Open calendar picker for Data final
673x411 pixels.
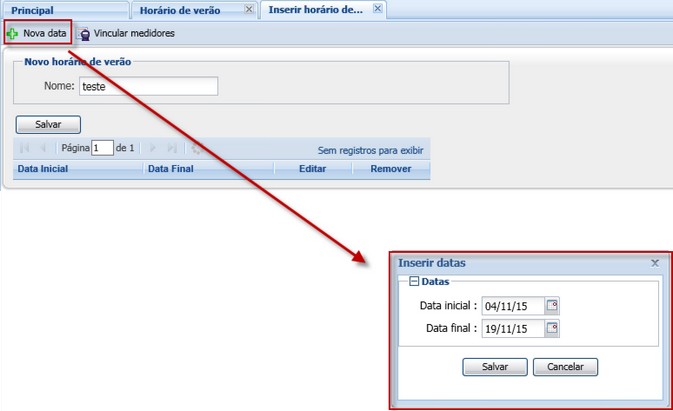[552, 327]
